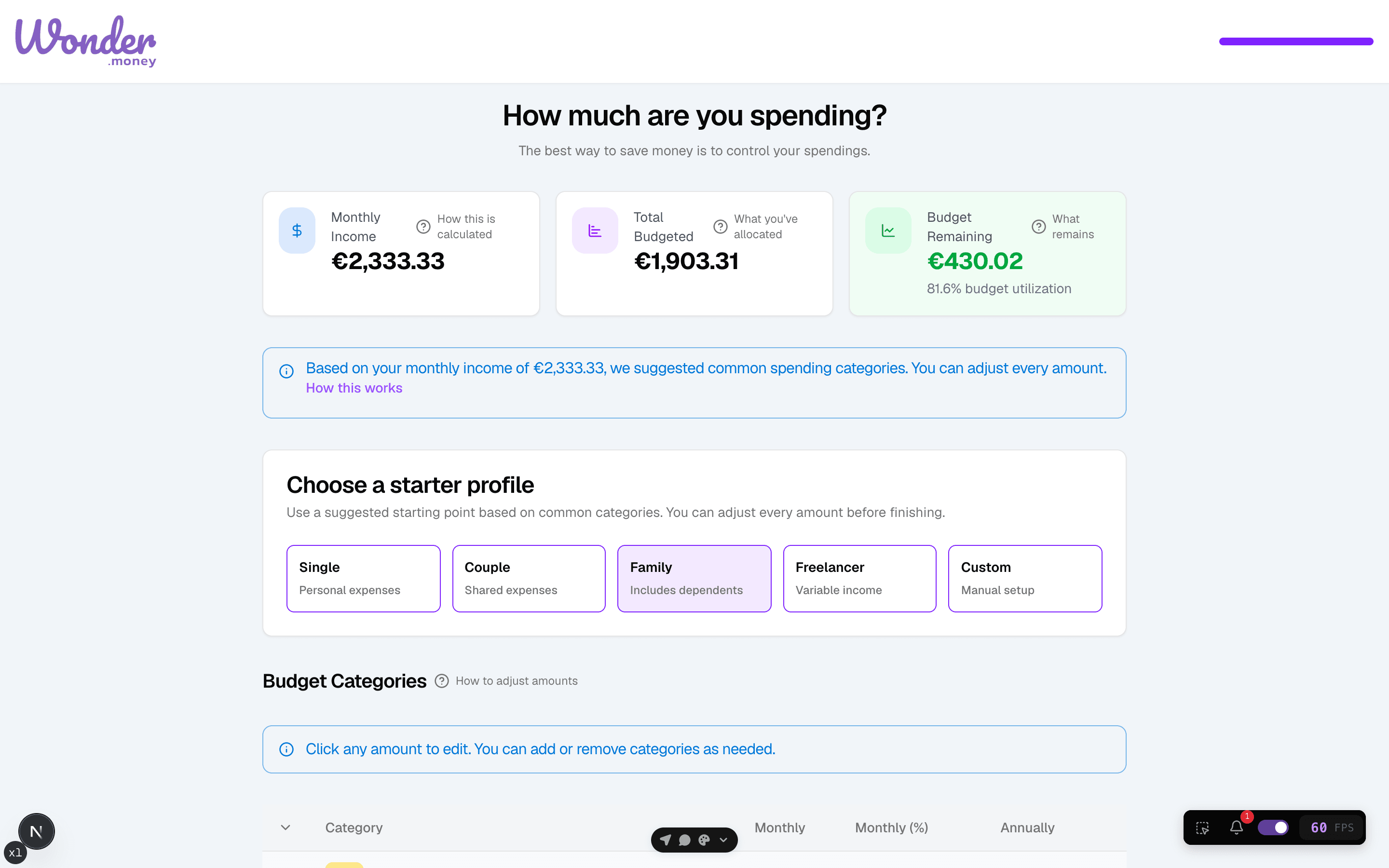Click the question icon beside Budget Categories

click(441, 681)
